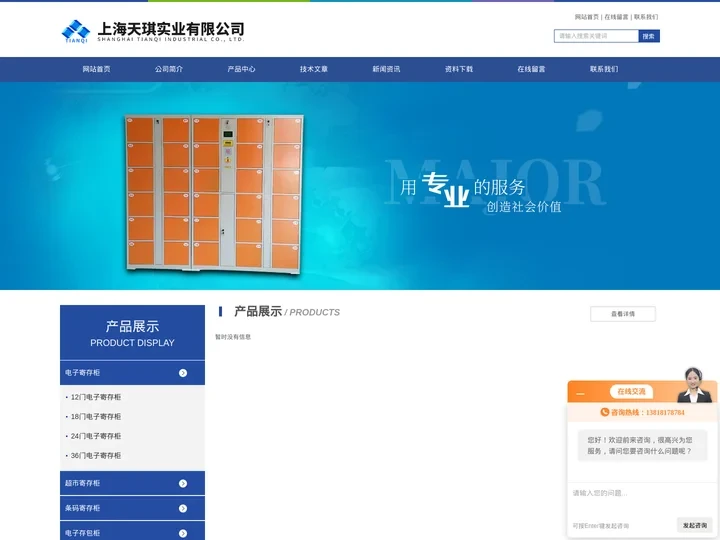
Task: Click the customer service agent avatar
Action: point(694,385)
